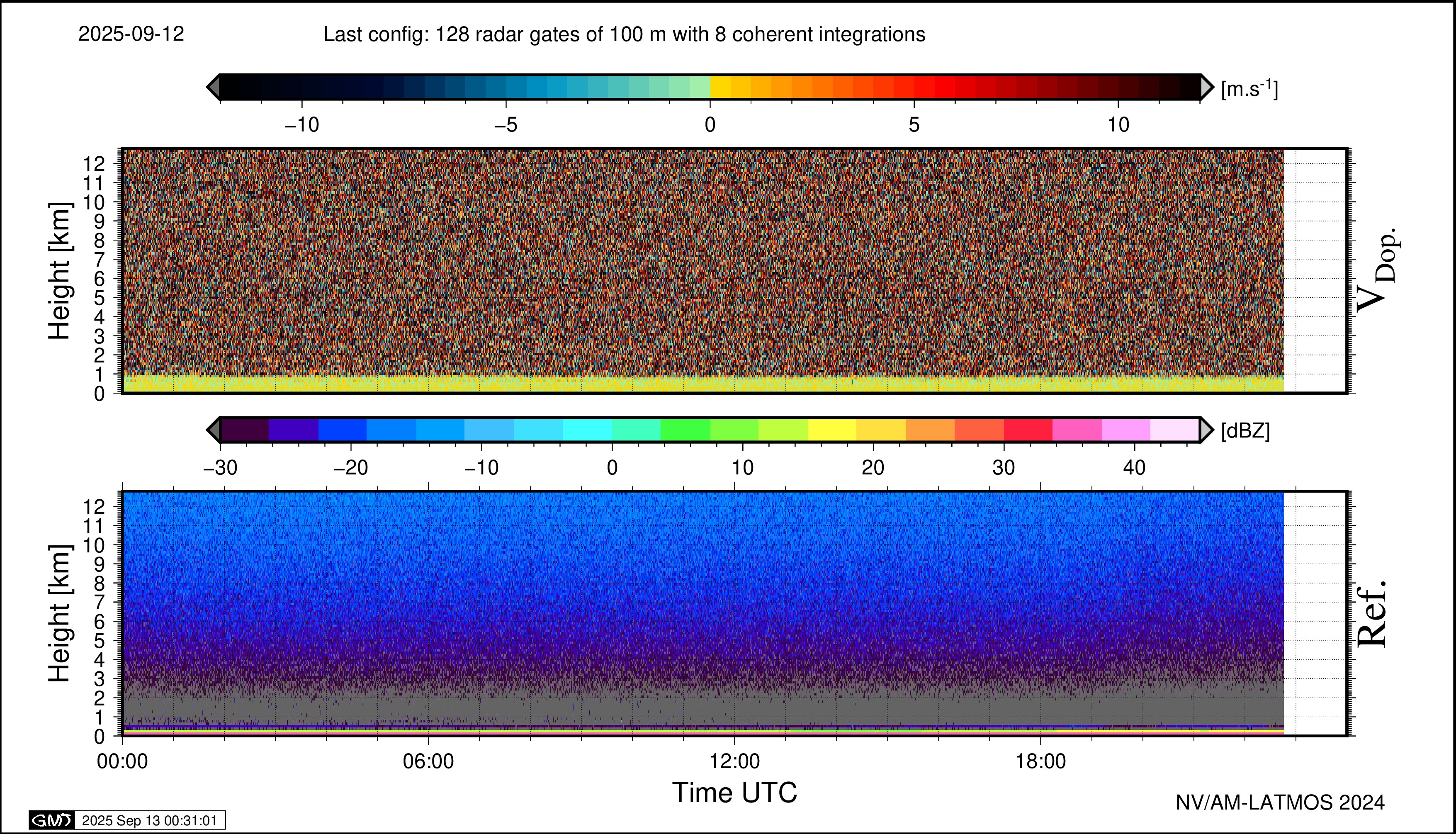The height and width of the screenshot is (834, 1456).
Task: Click the 2025-09-12 date text
Action: coord(131,34)
